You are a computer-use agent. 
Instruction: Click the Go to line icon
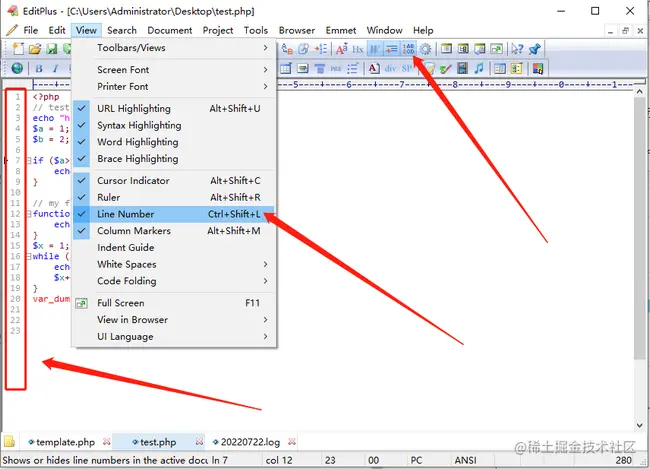click(320, 49)
